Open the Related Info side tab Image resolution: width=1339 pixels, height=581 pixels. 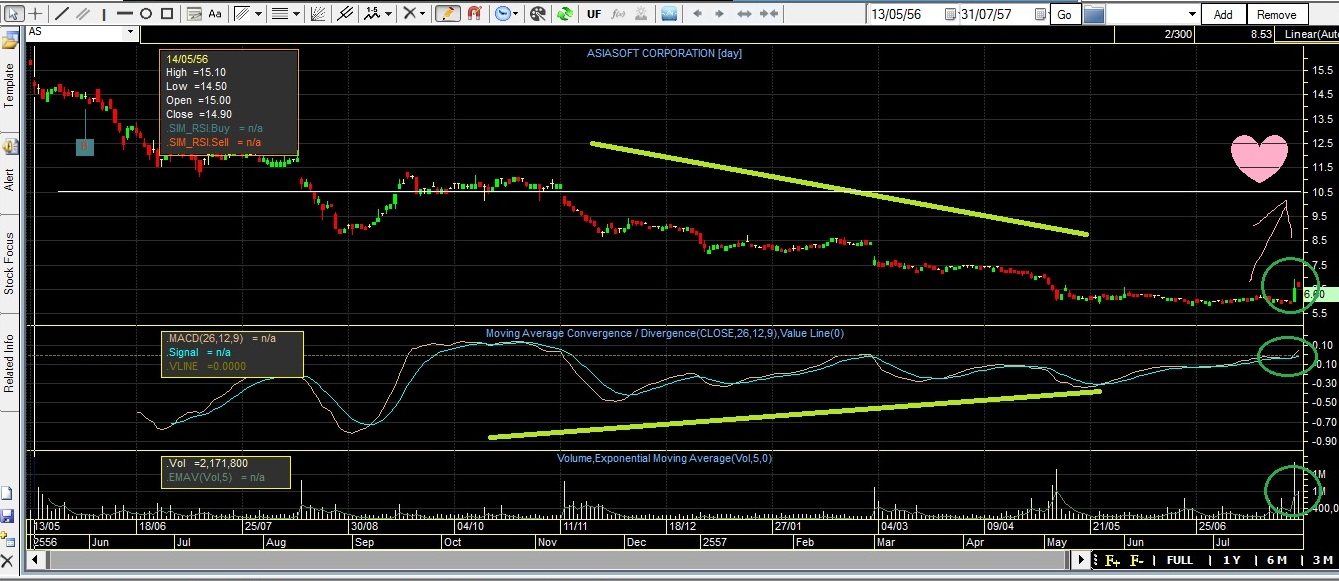click(9, 363)
